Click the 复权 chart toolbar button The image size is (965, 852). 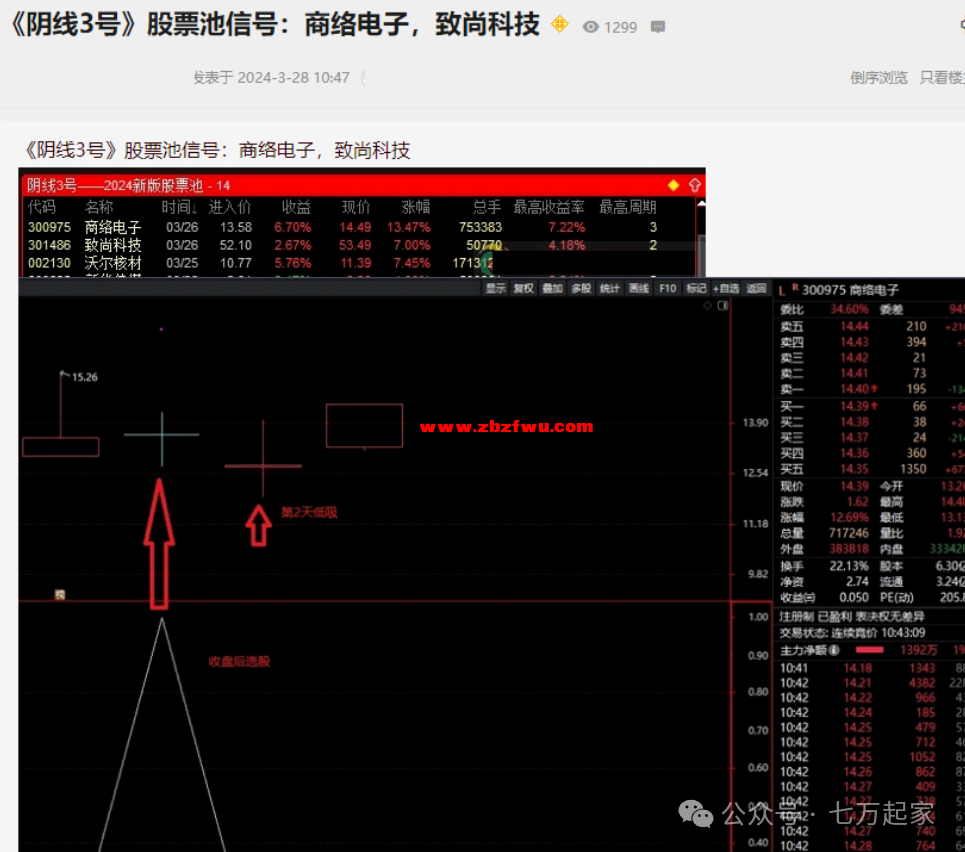click(x=524, y=288)
